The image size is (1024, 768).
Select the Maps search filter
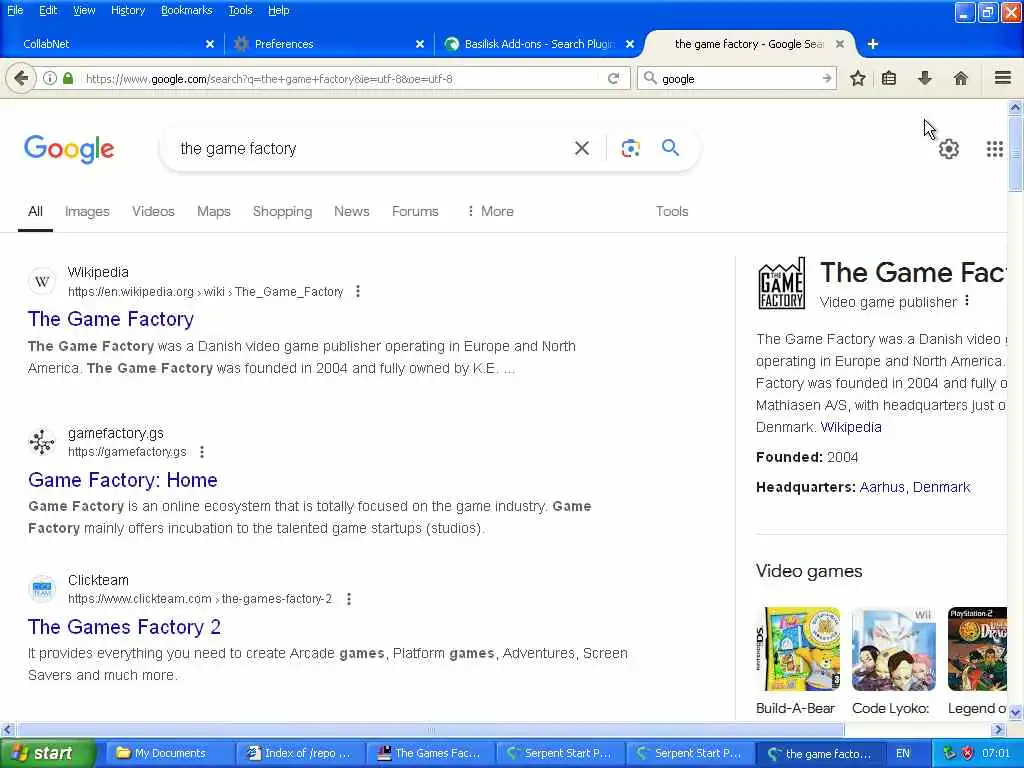(214, 211)
